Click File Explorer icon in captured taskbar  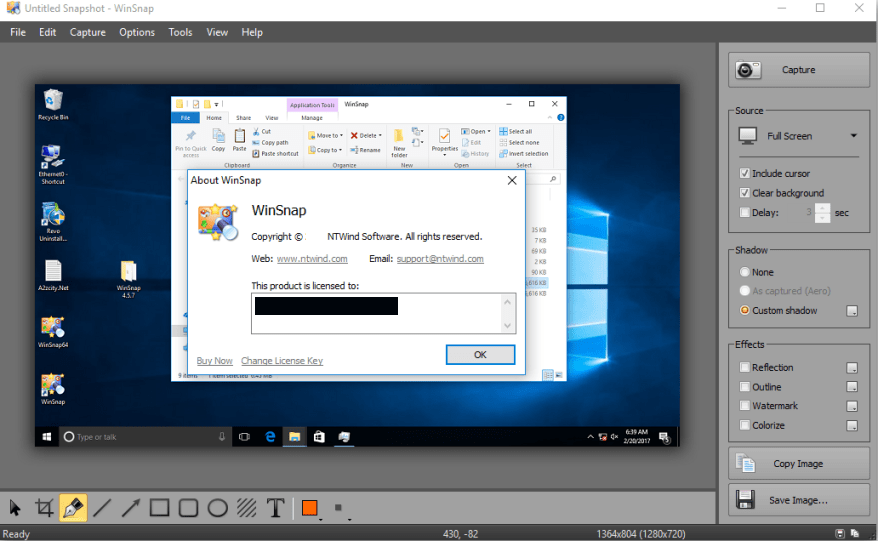(295, 437)
